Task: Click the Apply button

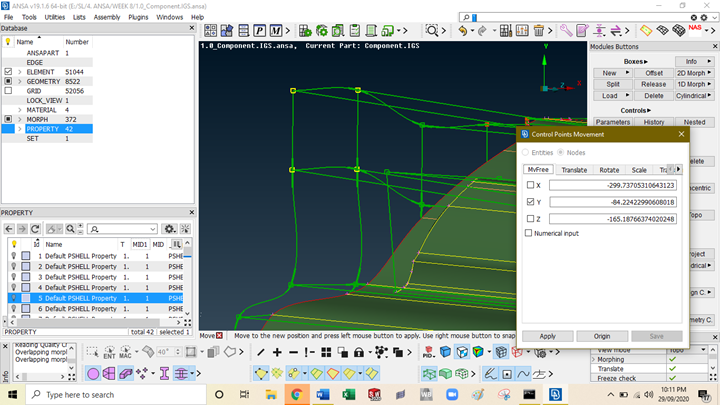Action: [x=547, y=336]
